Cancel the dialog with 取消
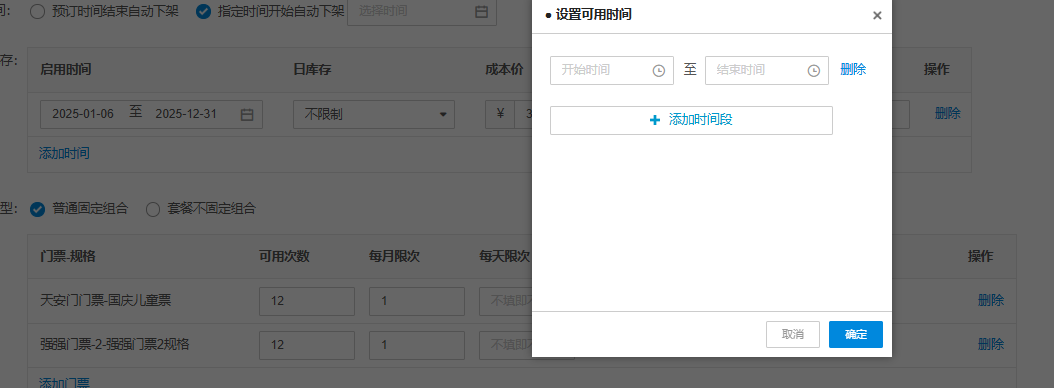Screen dimensions: 1054x388 coord(793,334)
